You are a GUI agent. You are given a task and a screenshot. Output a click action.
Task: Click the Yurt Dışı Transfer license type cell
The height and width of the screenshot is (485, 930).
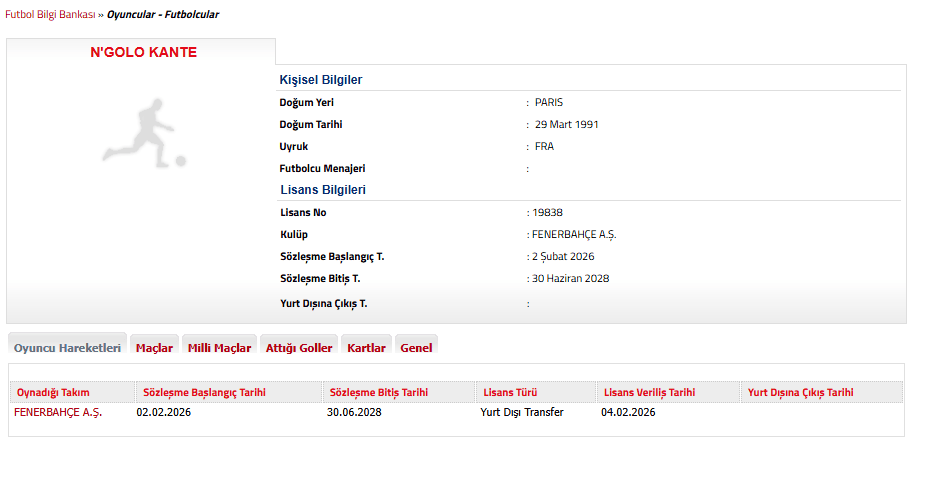coord(521,412)
